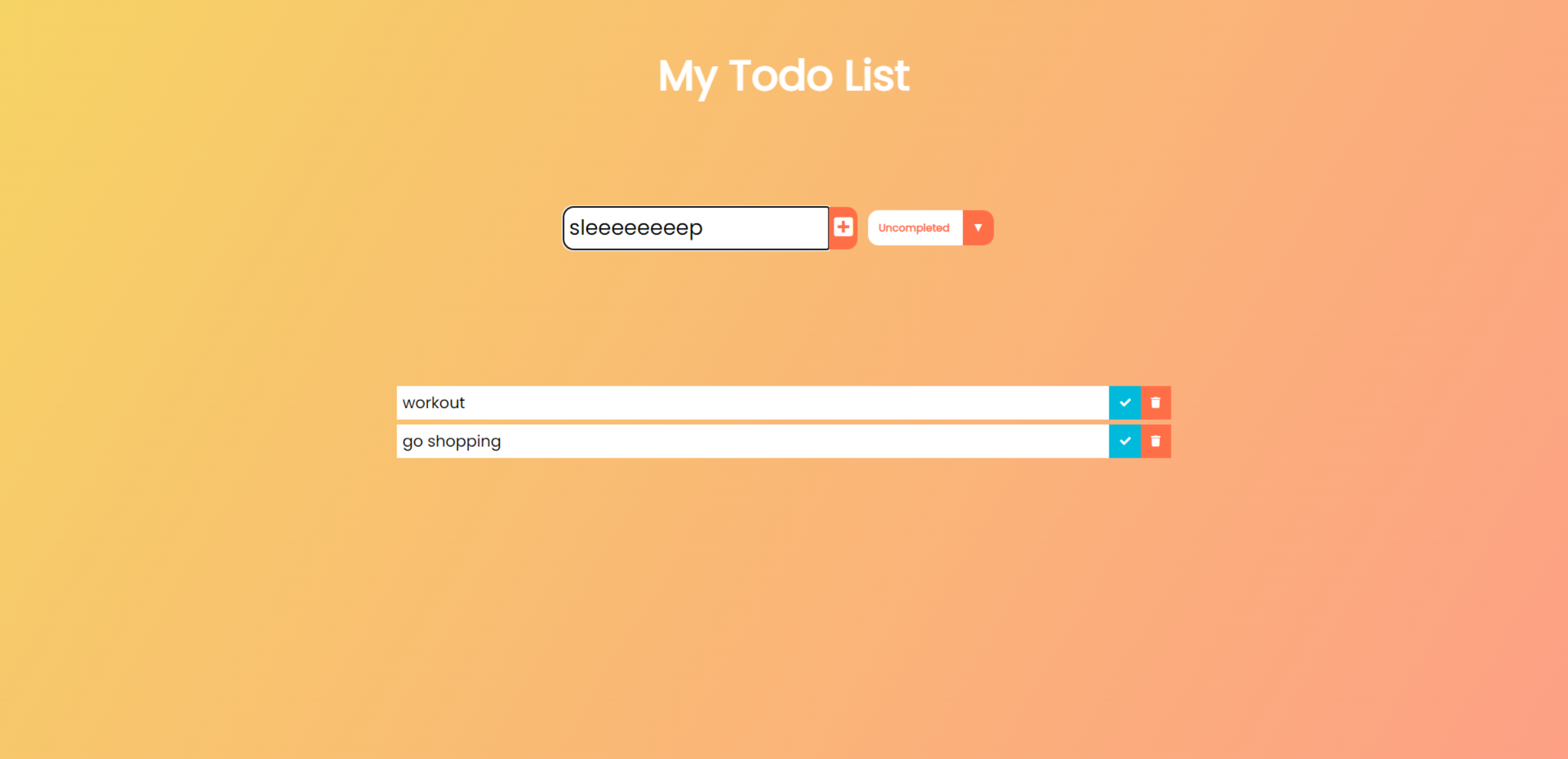The height and width of the screenshot is (759, 1568).
Task: Select the trash can next to go shopping
Action: pos(1155,441)
